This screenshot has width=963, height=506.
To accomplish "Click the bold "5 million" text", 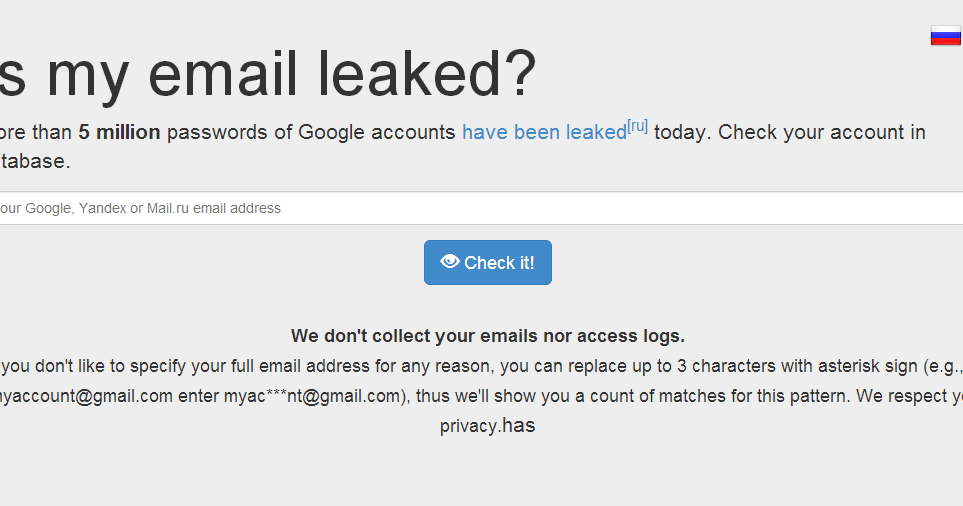I will pyautogui.click(x=119, y=133).
